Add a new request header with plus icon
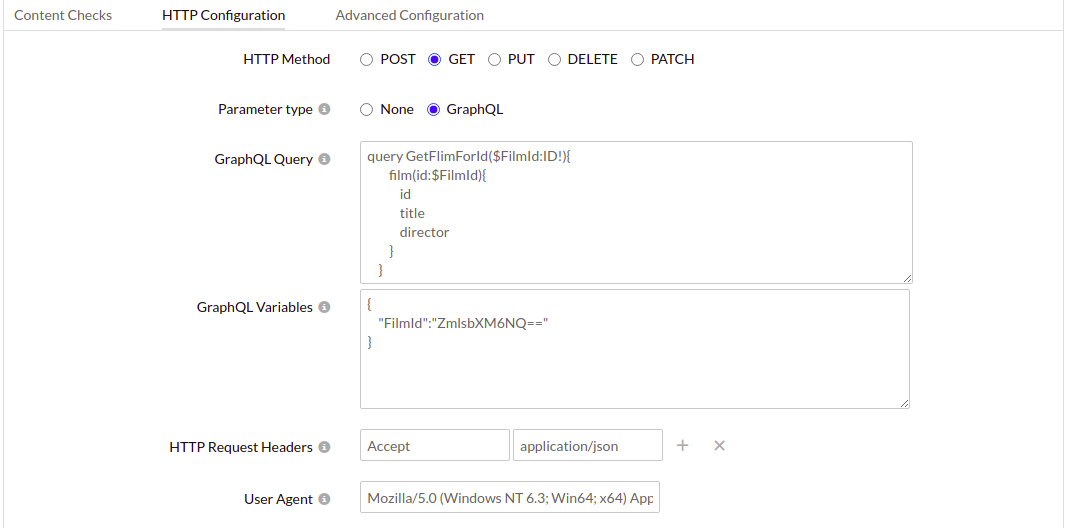1066x528 pixels. tap(683, 446)
